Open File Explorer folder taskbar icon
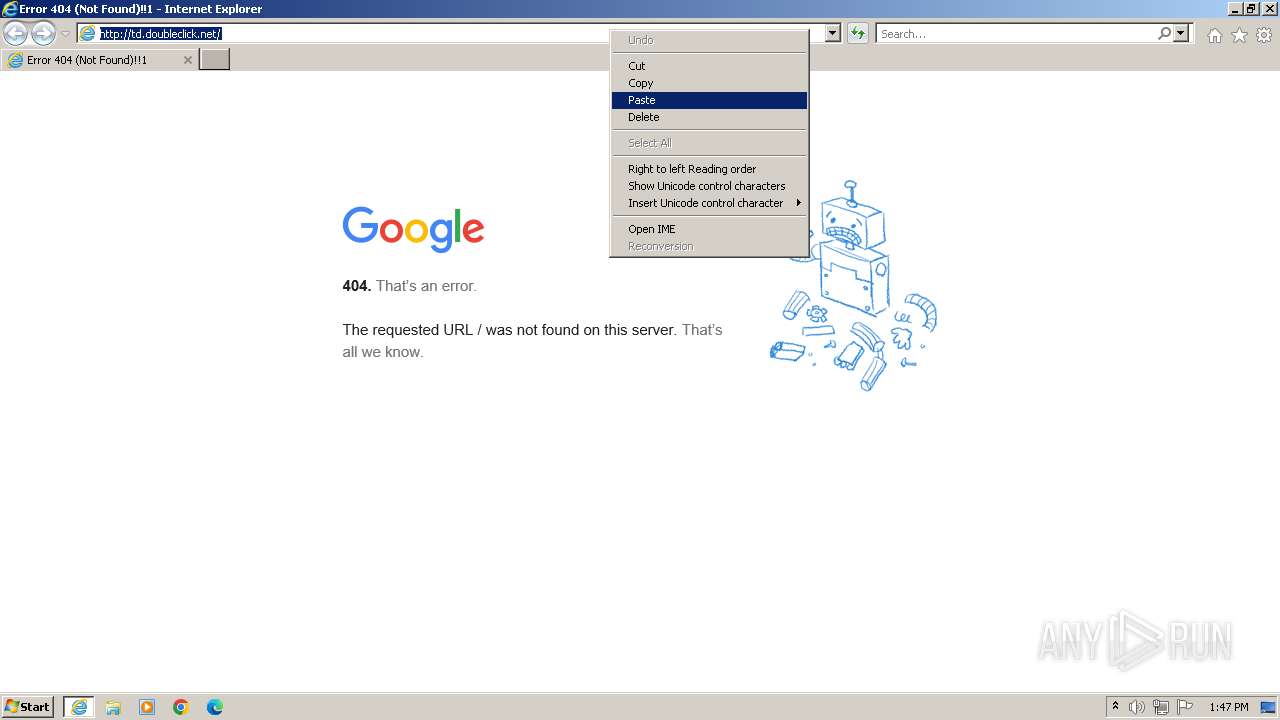 (113, 707)
